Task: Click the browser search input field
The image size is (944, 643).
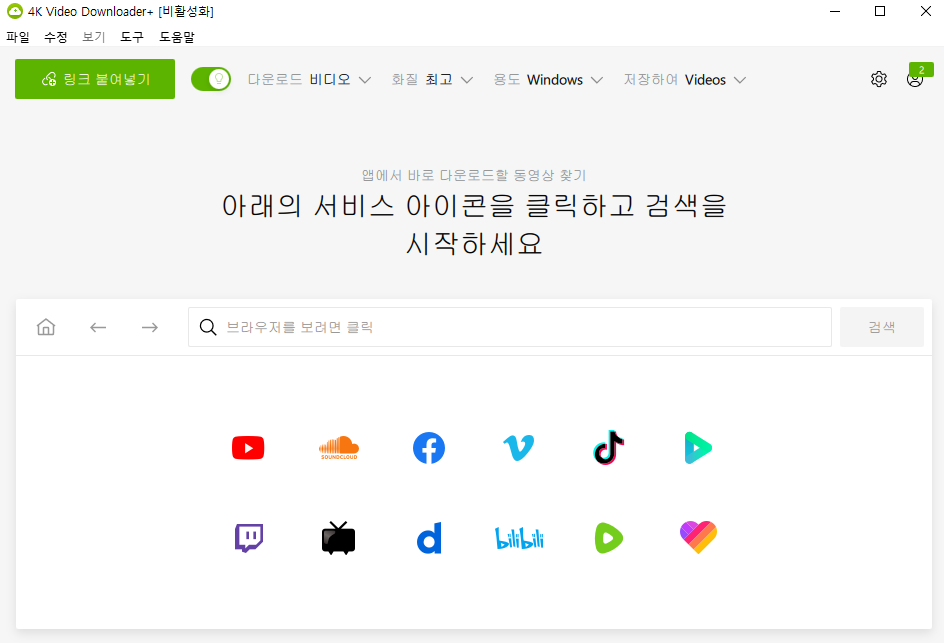Action: pos(510,327)
